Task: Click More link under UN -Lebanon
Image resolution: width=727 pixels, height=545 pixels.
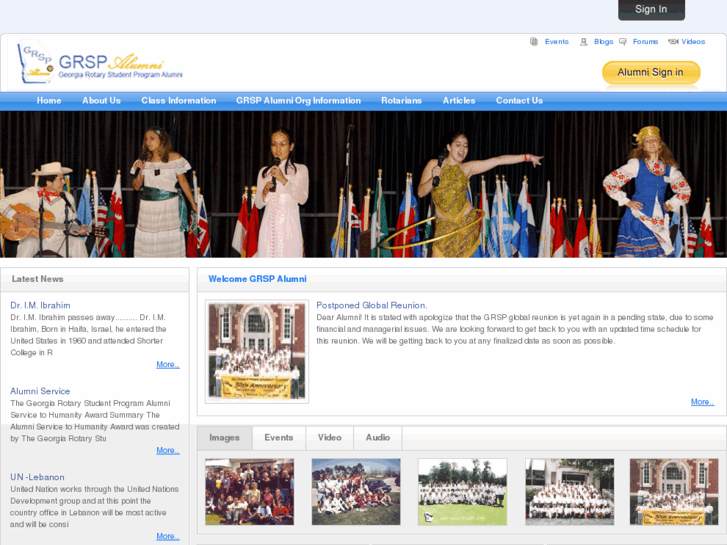Action: tap(168, 536)
